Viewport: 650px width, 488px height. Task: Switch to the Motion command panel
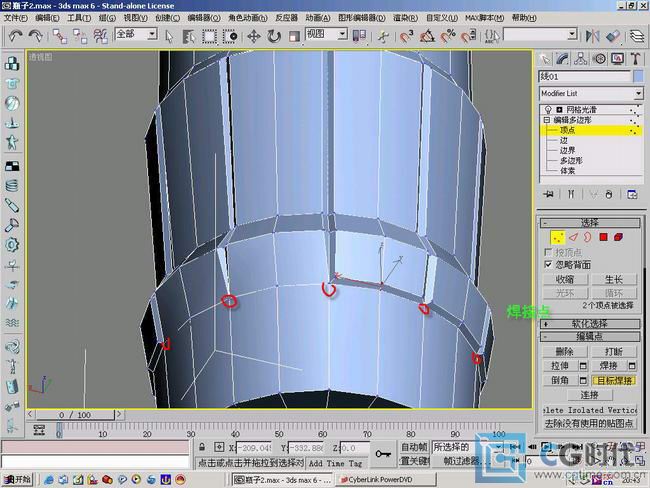click(599, 59)
